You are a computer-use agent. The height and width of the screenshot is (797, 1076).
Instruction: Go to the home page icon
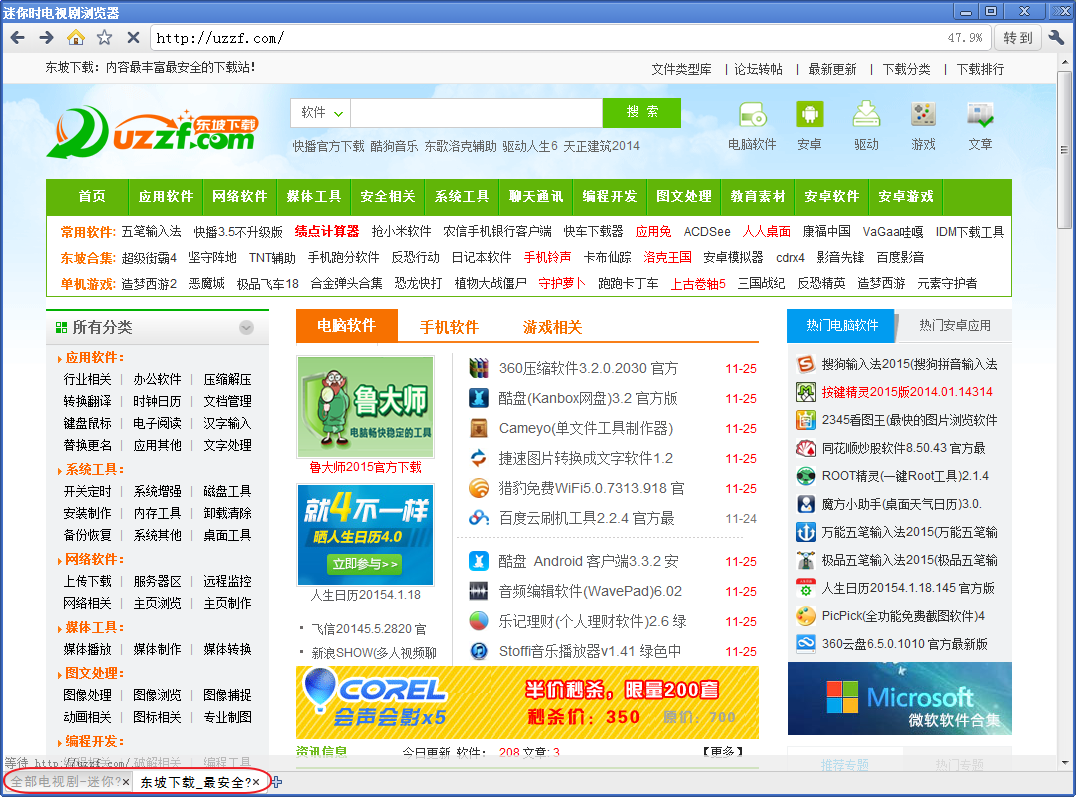75,38
